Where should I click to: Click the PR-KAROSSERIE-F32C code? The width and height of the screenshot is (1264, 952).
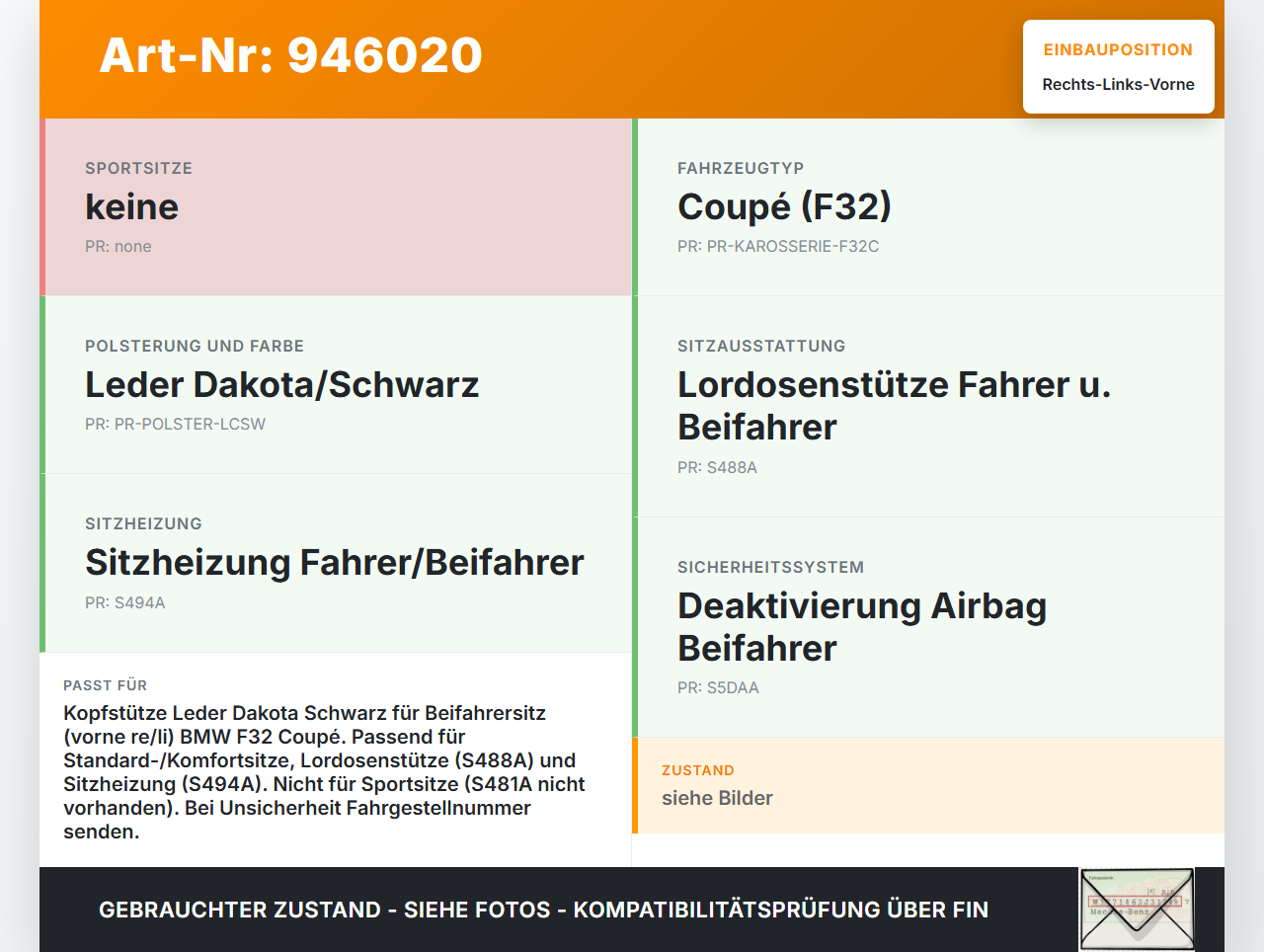[x=778, y=247]
